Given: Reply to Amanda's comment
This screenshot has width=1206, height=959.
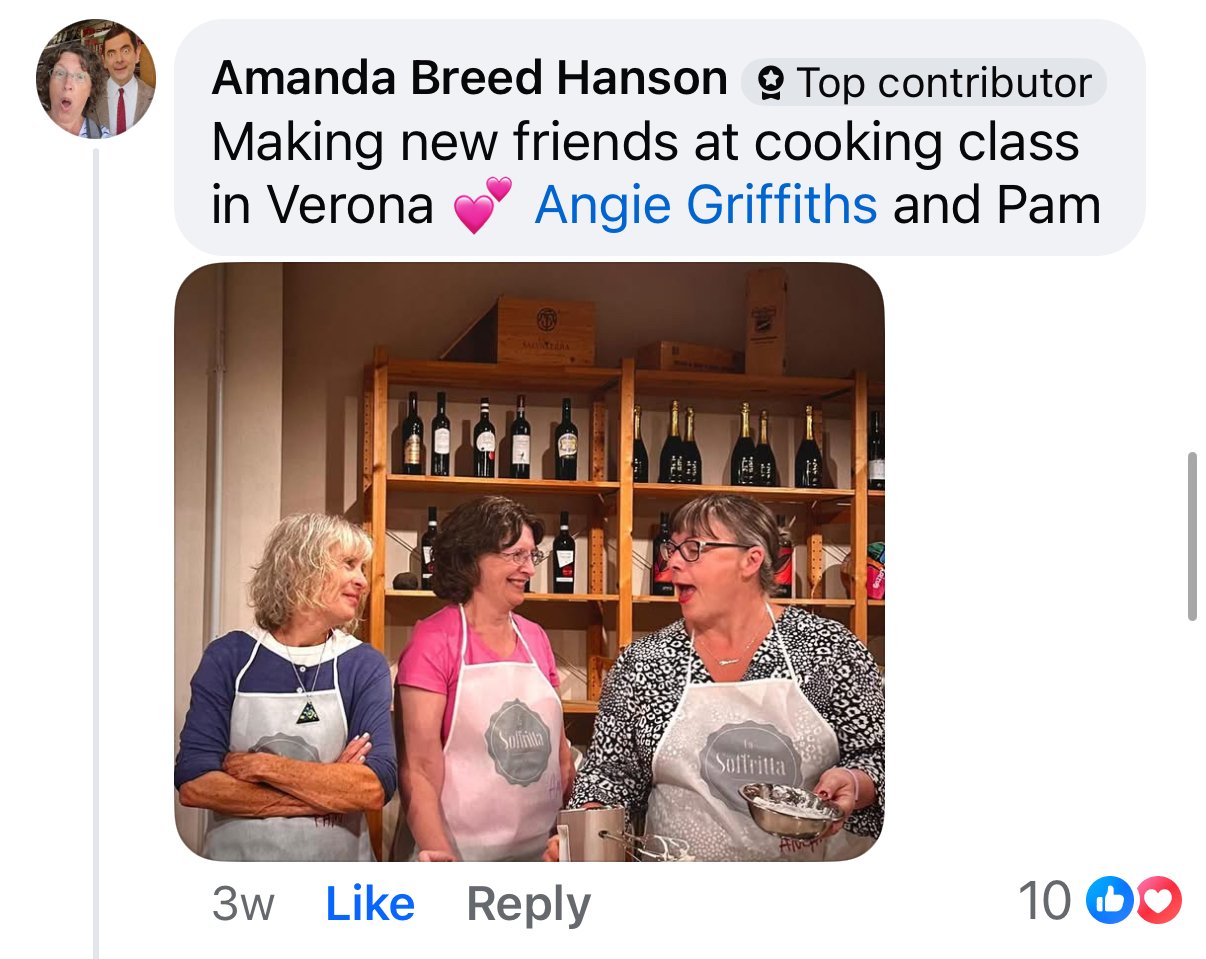Looking at the screenshot, I should pos(528,905).
